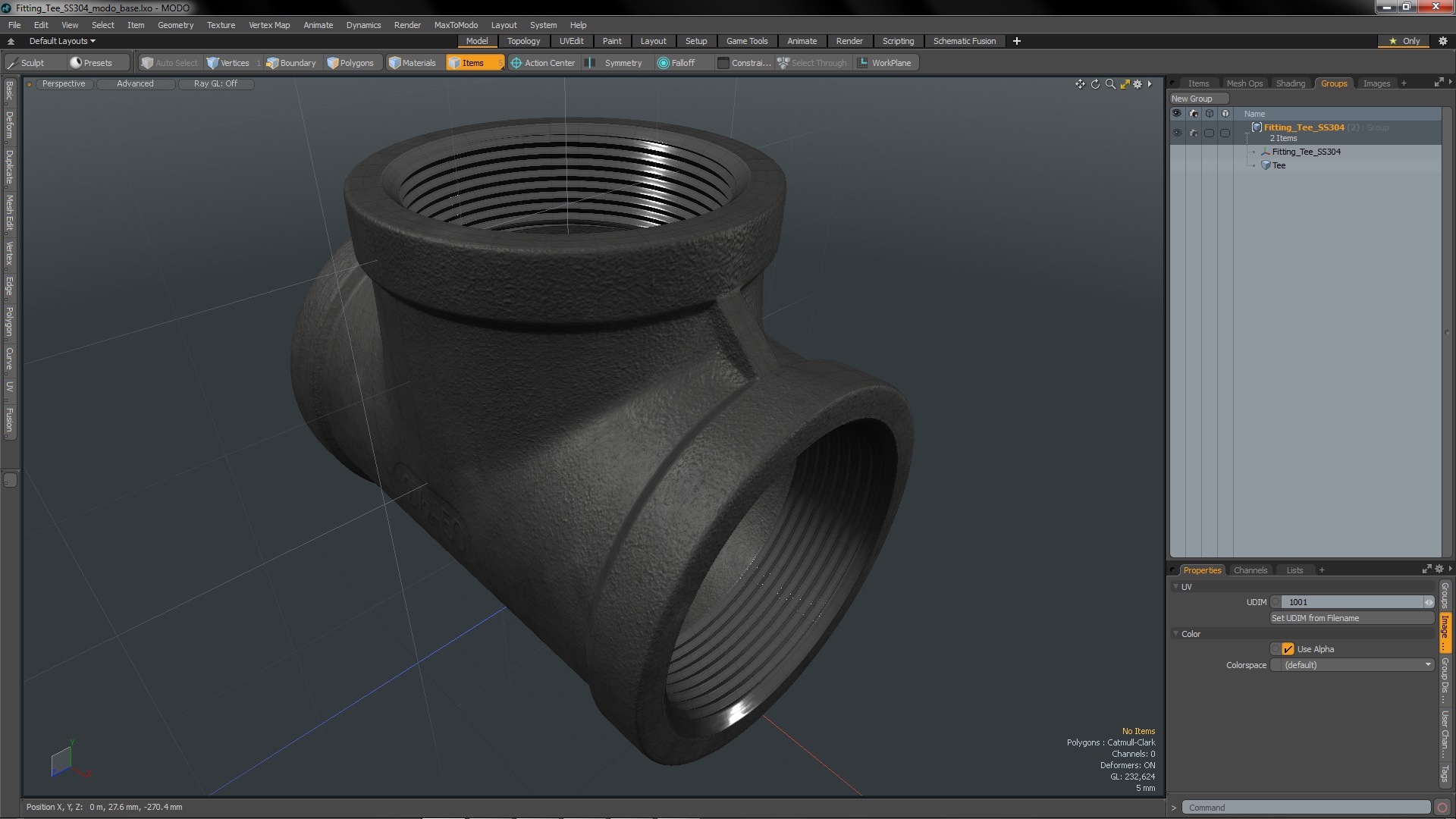Select the Tee mesh item

[1279, 165]
